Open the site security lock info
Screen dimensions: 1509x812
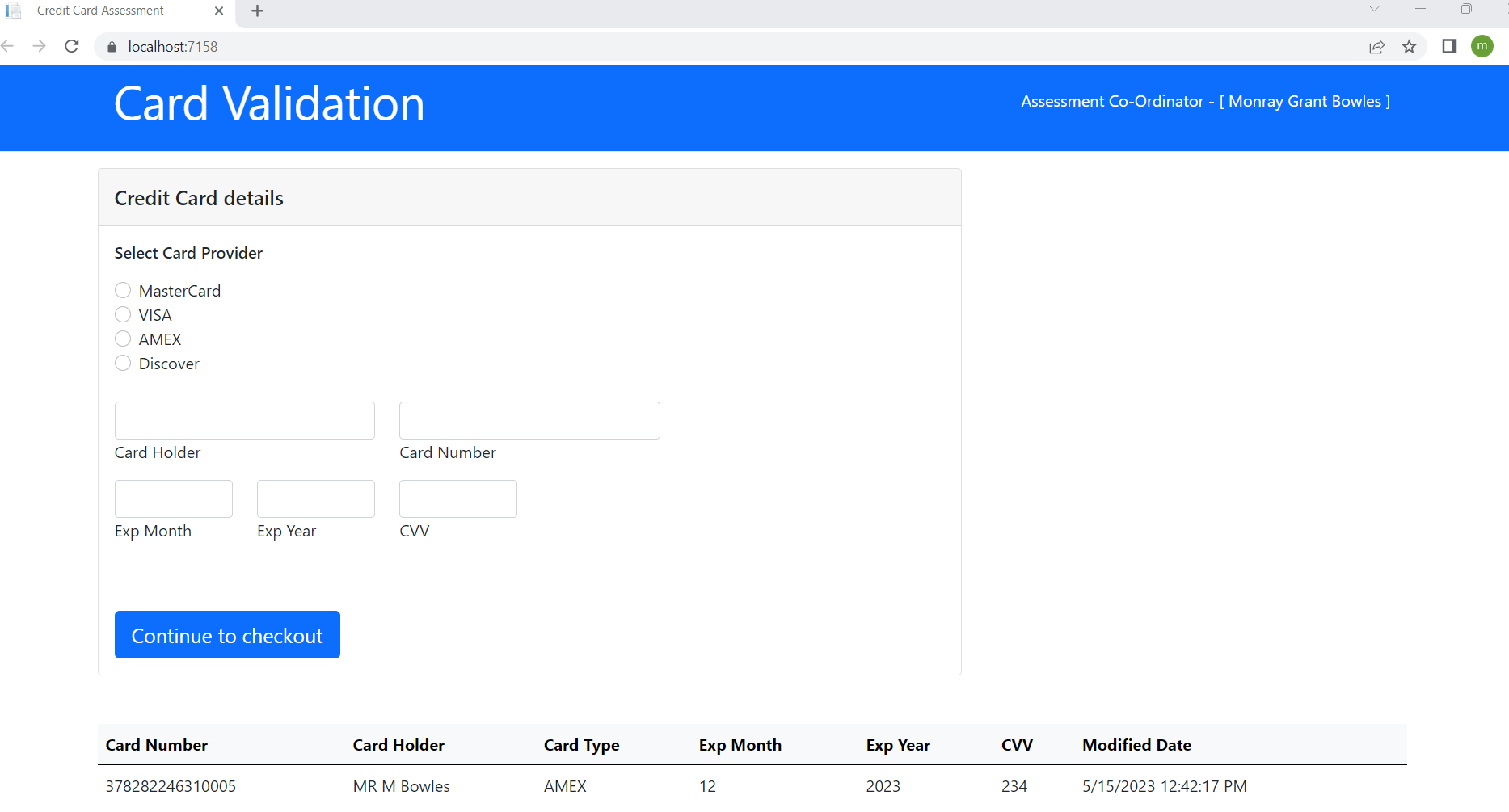tap(112, 46)
